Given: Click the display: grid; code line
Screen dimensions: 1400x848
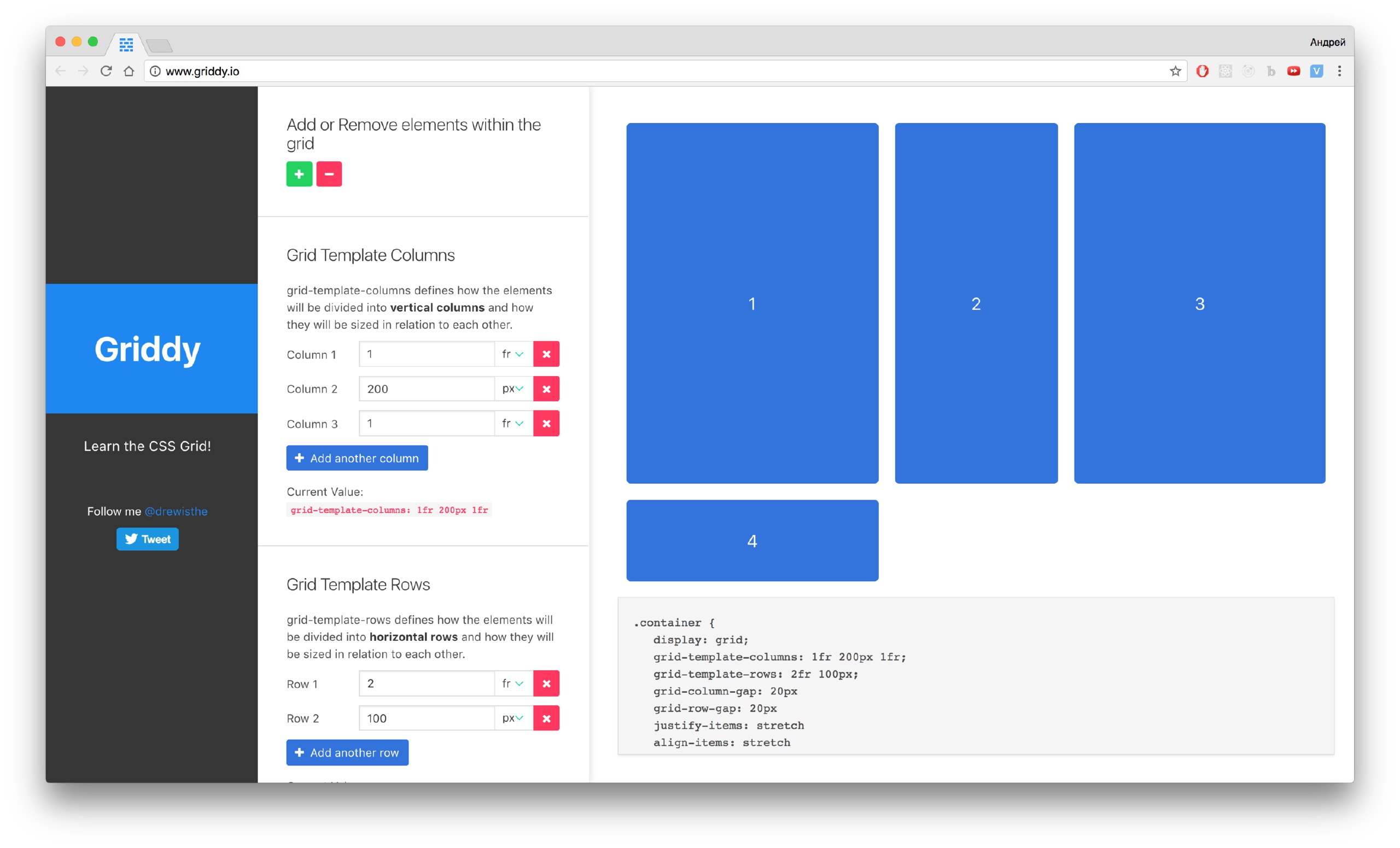Looking at the screenshot, I should pyautogui.click(x=701, y=640).
